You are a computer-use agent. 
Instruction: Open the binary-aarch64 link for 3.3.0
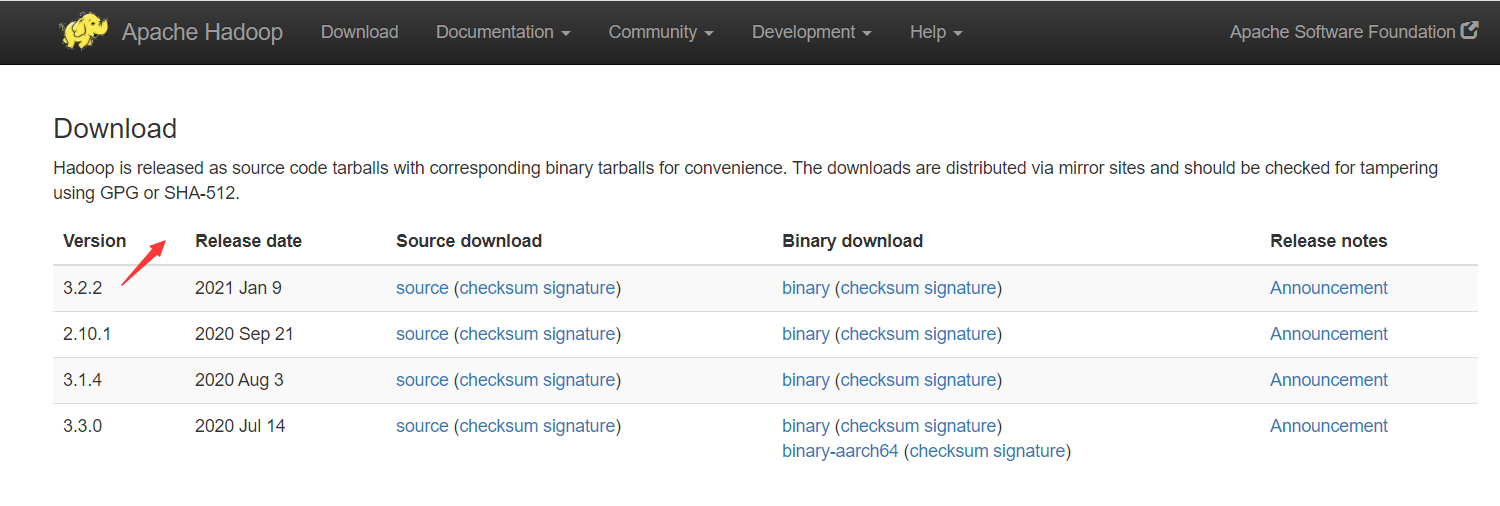click(840, 451)
